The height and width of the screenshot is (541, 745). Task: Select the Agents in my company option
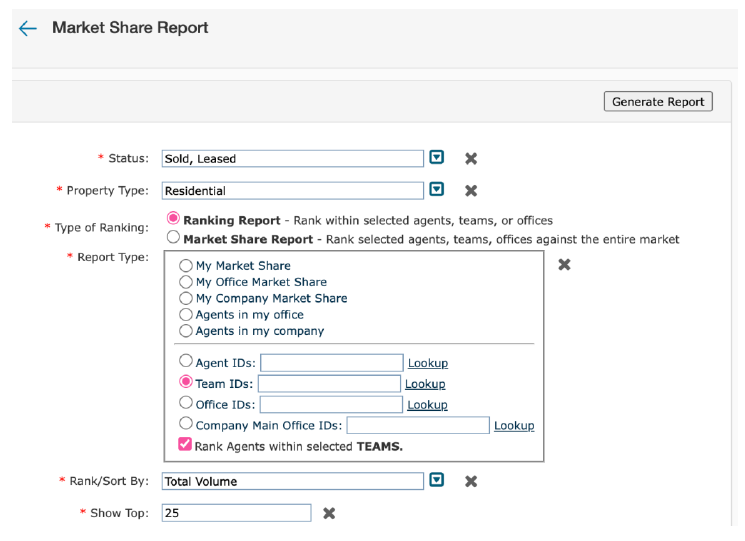point(186,331)
